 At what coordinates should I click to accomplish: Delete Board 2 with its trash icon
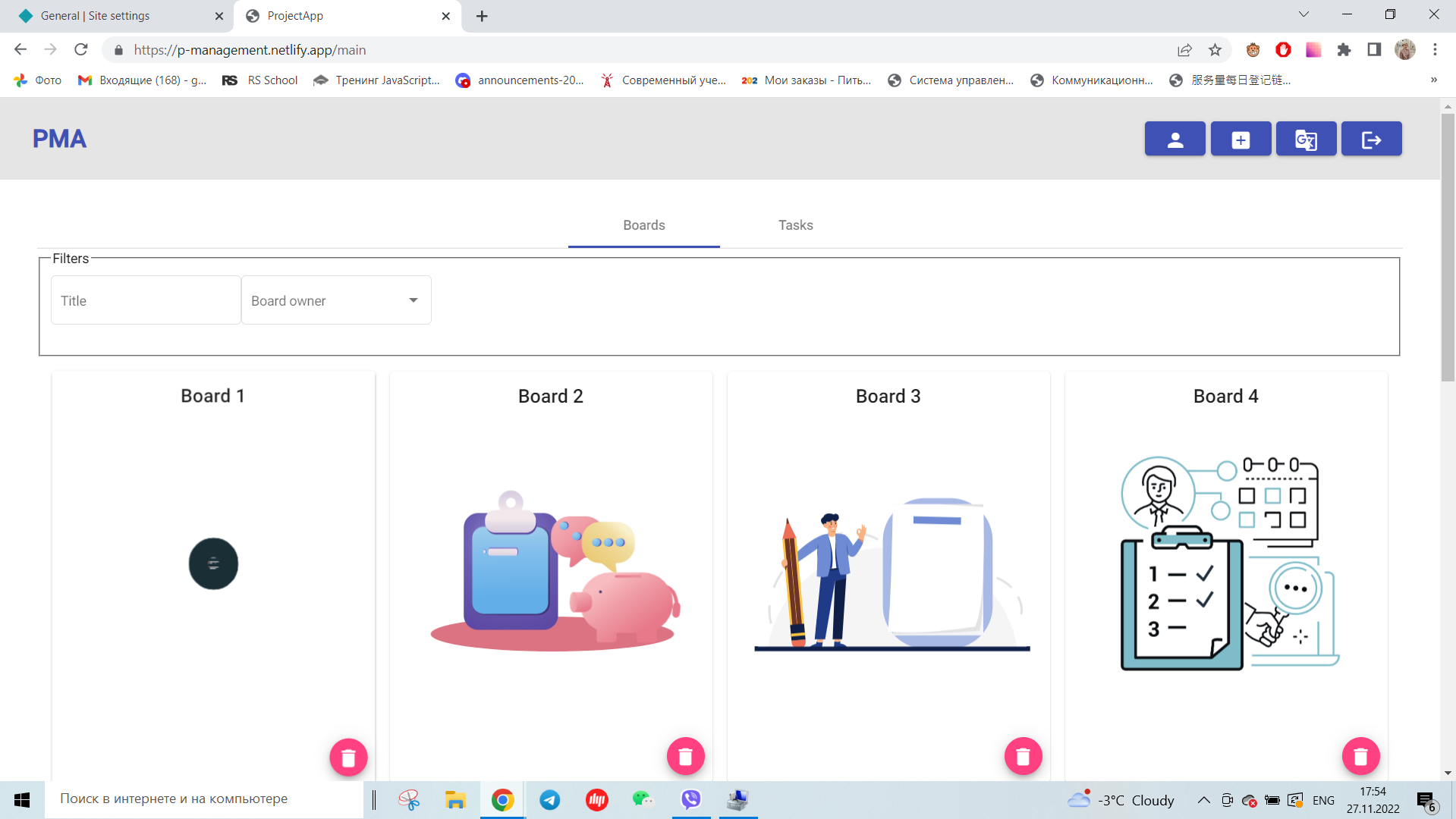pyautogui.click(x=686, y=756)
